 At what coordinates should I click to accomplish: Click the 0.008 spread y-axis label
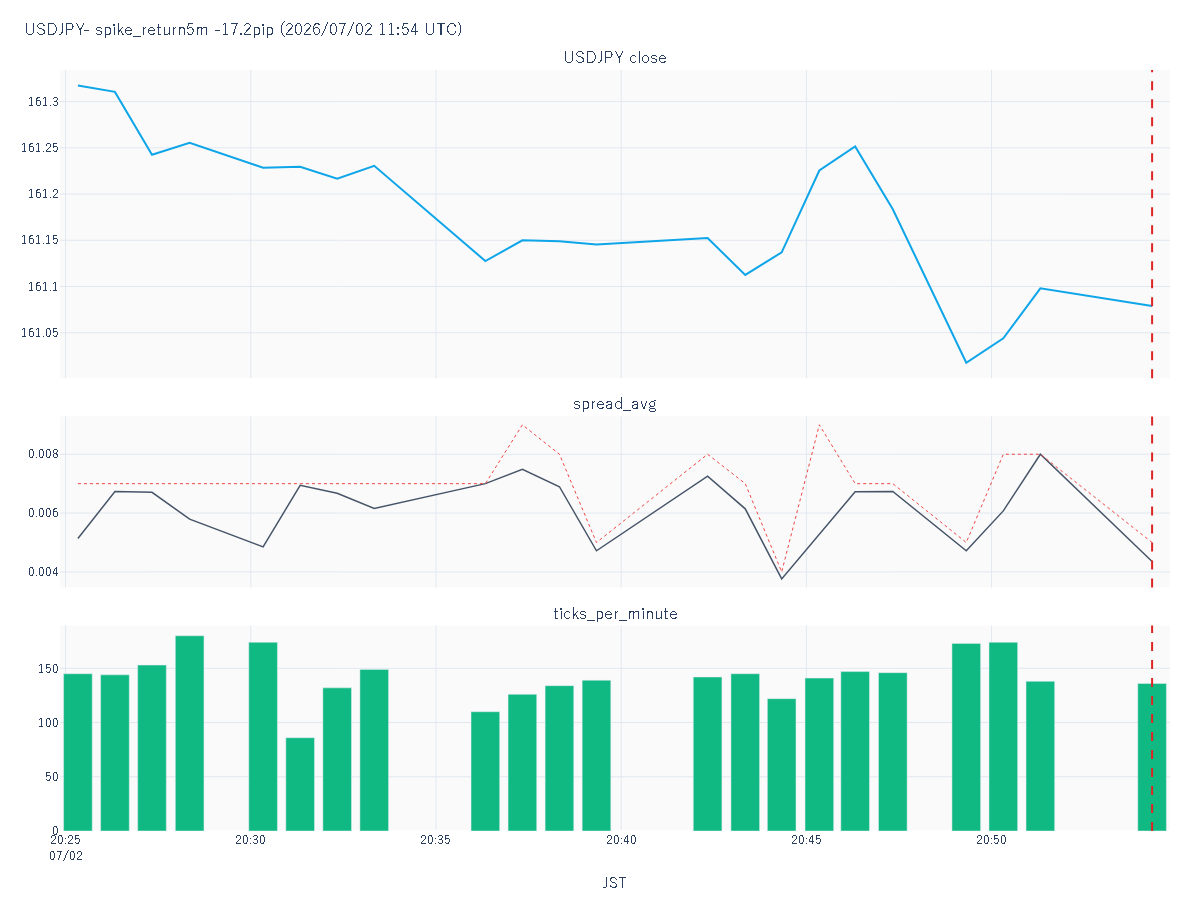click(x=42, y=454)
